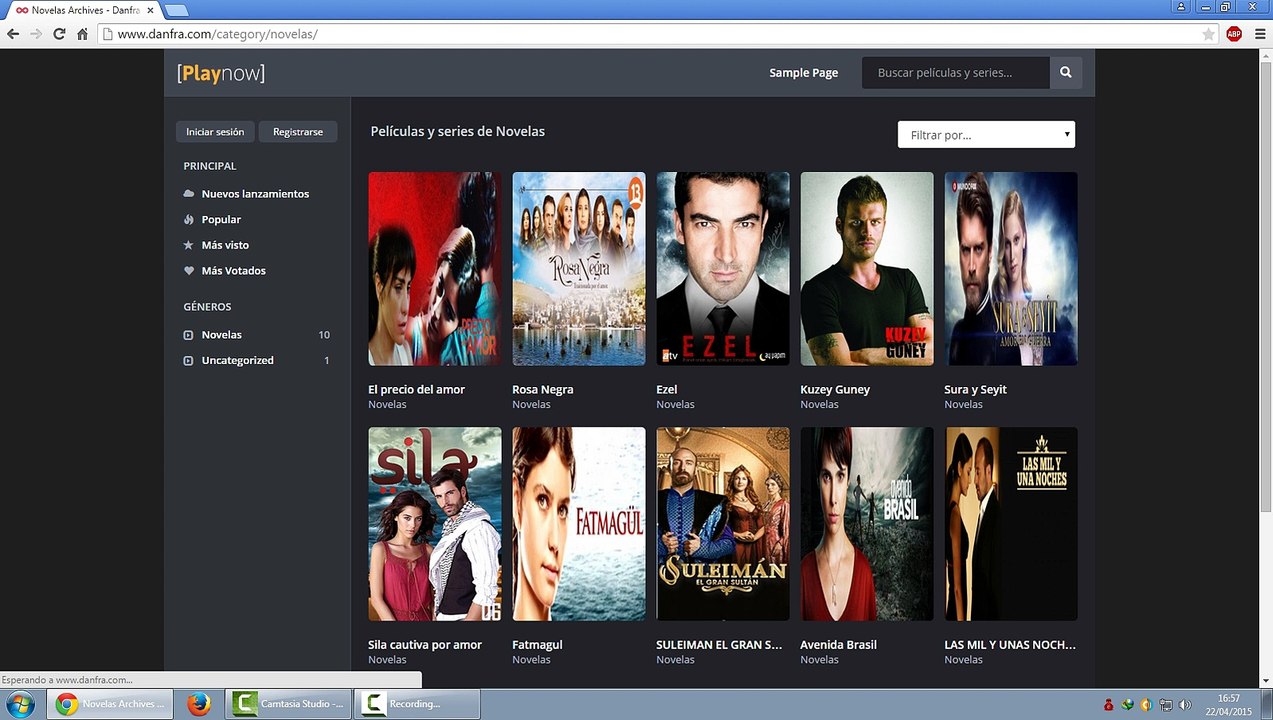Open the El precio del amor title link
The image size is (1273, 720).
point(416,389)
